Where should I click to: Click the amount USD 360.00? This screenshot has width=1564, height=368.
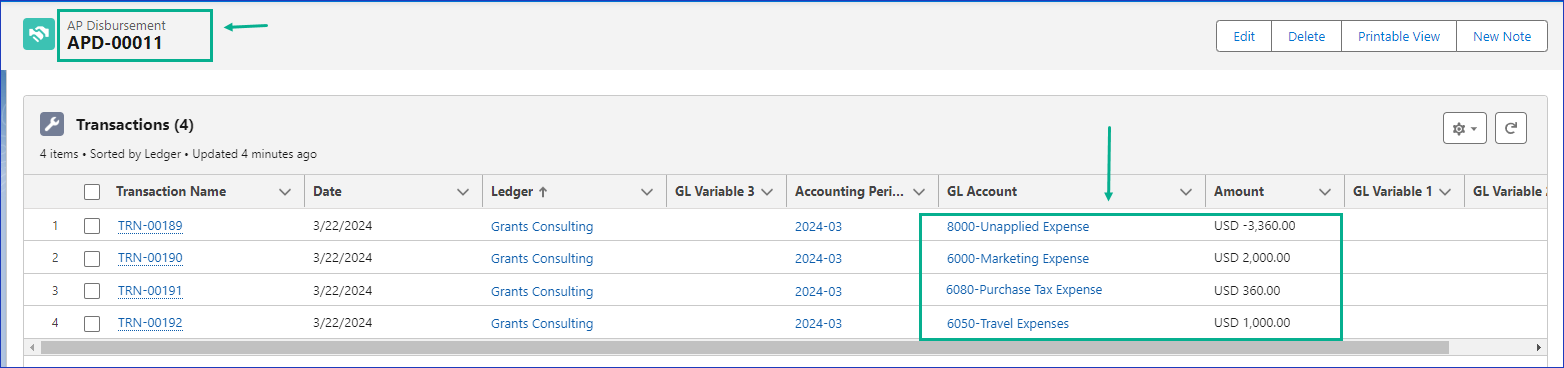point(1246,290)
